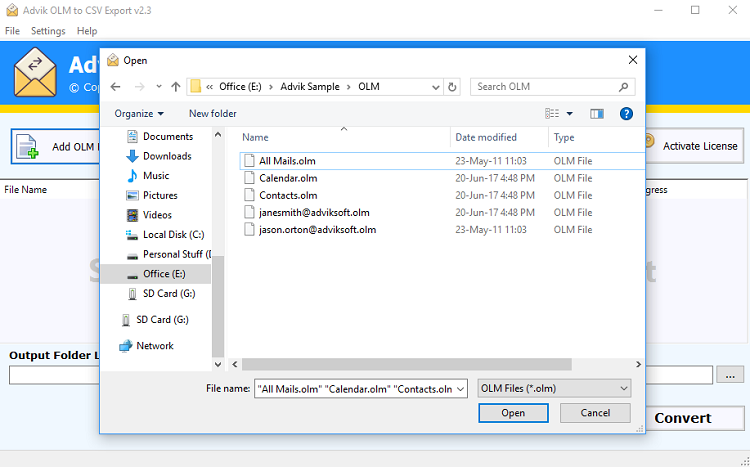Open the Organize dropdown menu
750x467 pixels.
[x=139, y=113]
